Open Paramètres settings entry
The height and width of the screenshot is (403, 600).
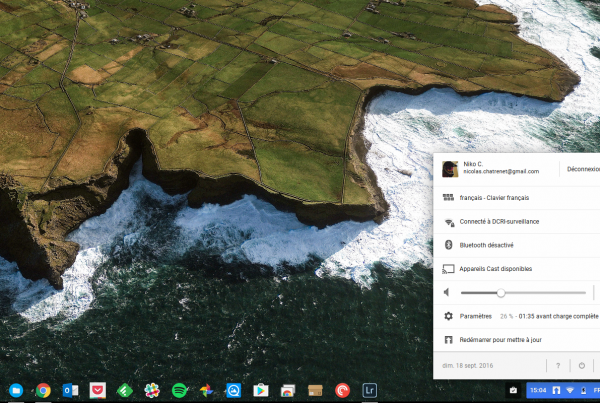point(476,316)
